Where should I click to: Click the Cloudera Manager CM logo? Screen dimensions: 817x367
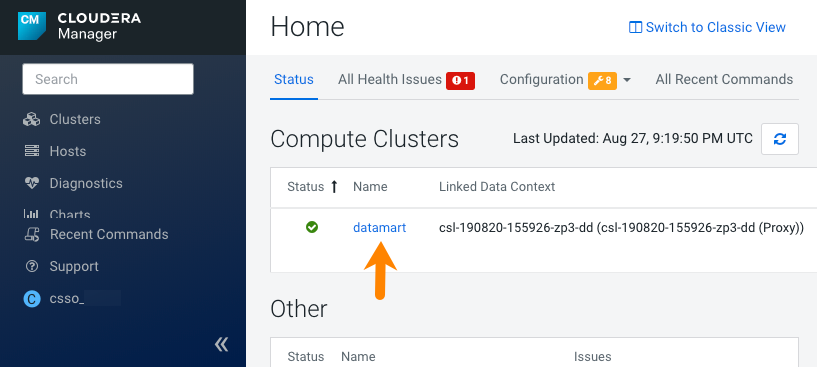[32, 26]
